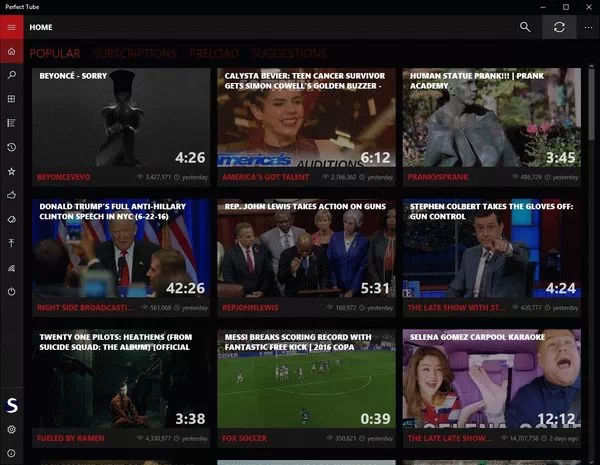
Task: Click the upload arrow icon in sidebar
Action: [x=11, y=243]
